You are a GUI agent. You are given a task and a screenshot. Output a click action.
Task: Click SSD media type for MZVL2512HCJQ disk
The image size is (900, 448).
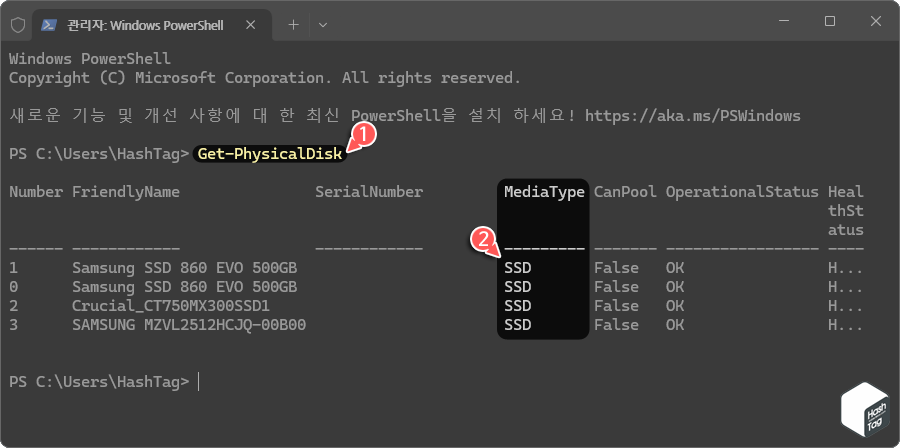point(518,325)
